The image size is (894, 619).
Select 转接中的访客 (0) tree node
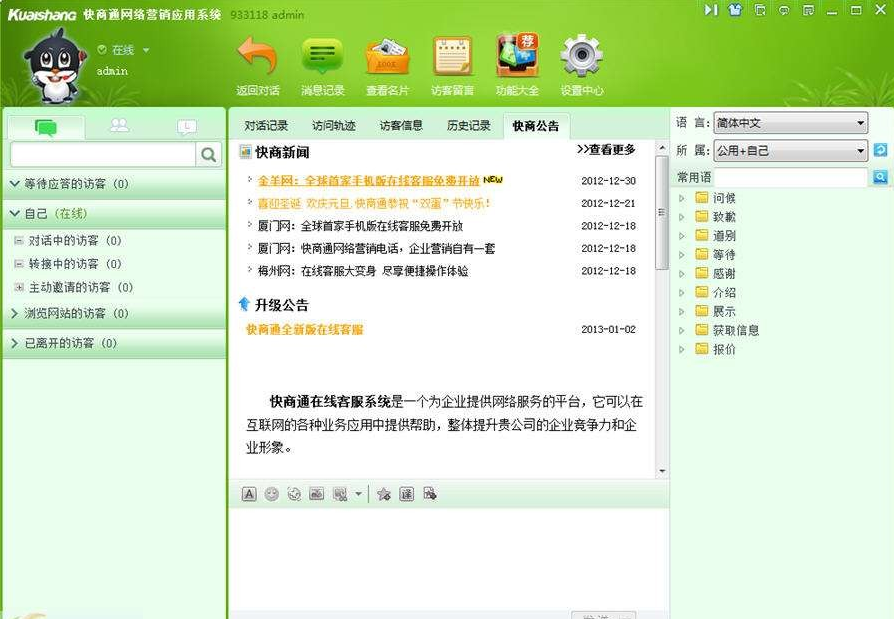[75, 264]
